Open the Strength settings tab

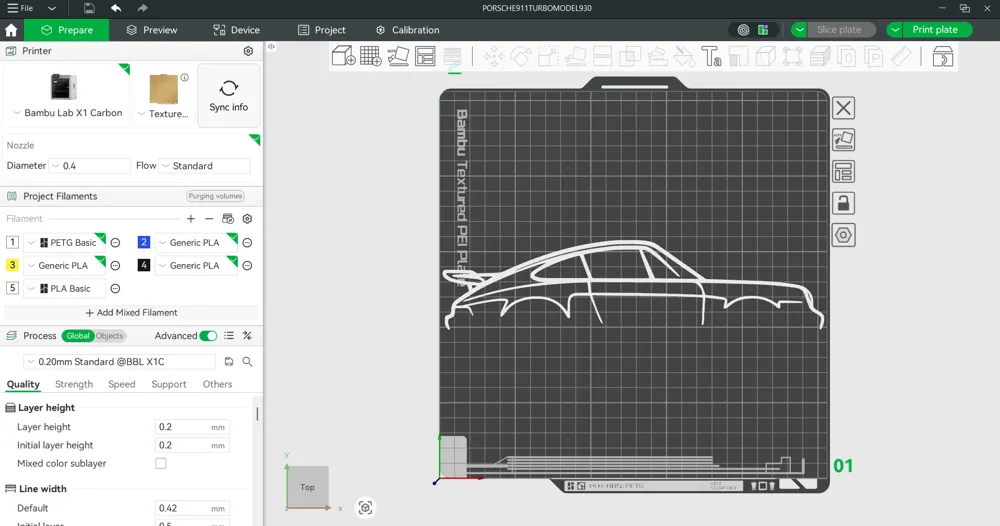click(74, 384)
